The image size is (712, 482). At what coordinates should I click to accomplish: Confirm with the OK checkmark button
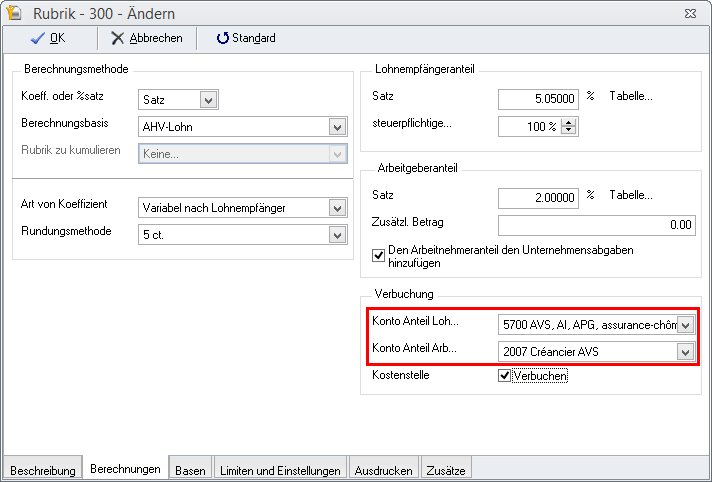37,38
